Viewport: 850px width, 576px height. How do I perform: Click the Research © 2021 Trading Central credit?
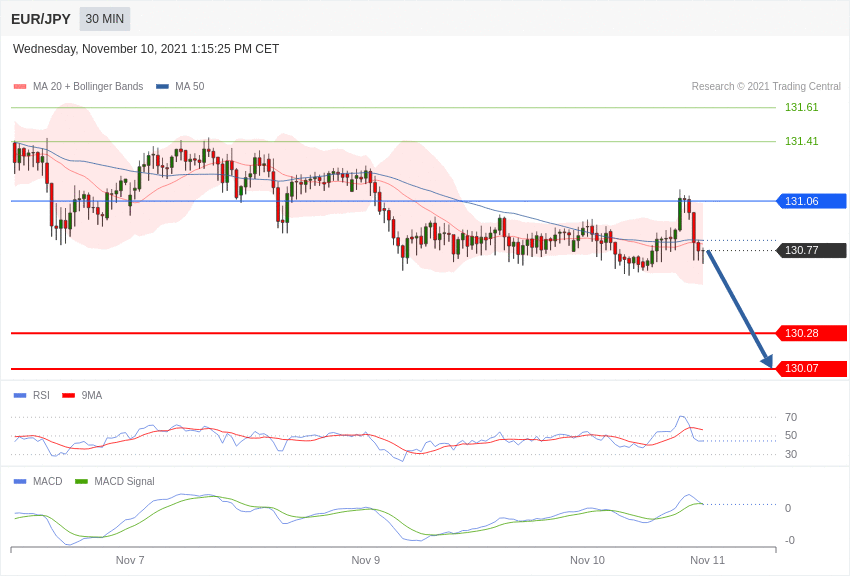point(766,87)
